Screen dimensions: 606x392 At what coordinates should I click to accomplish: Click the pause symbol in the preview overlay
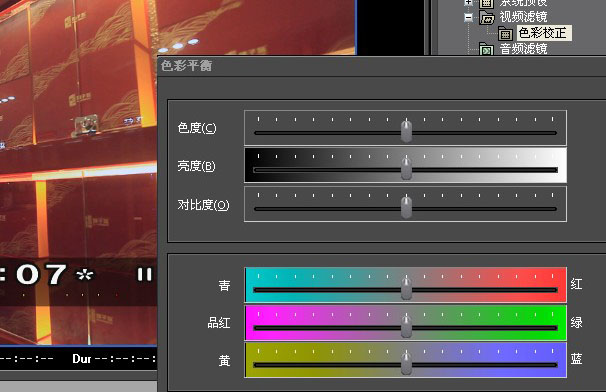point(145,274)
